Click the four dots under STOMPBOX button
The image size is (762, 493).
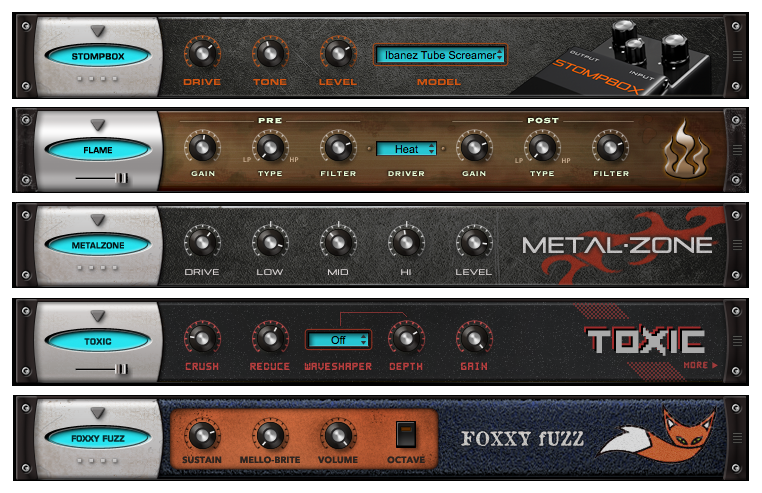coord(98,78)
